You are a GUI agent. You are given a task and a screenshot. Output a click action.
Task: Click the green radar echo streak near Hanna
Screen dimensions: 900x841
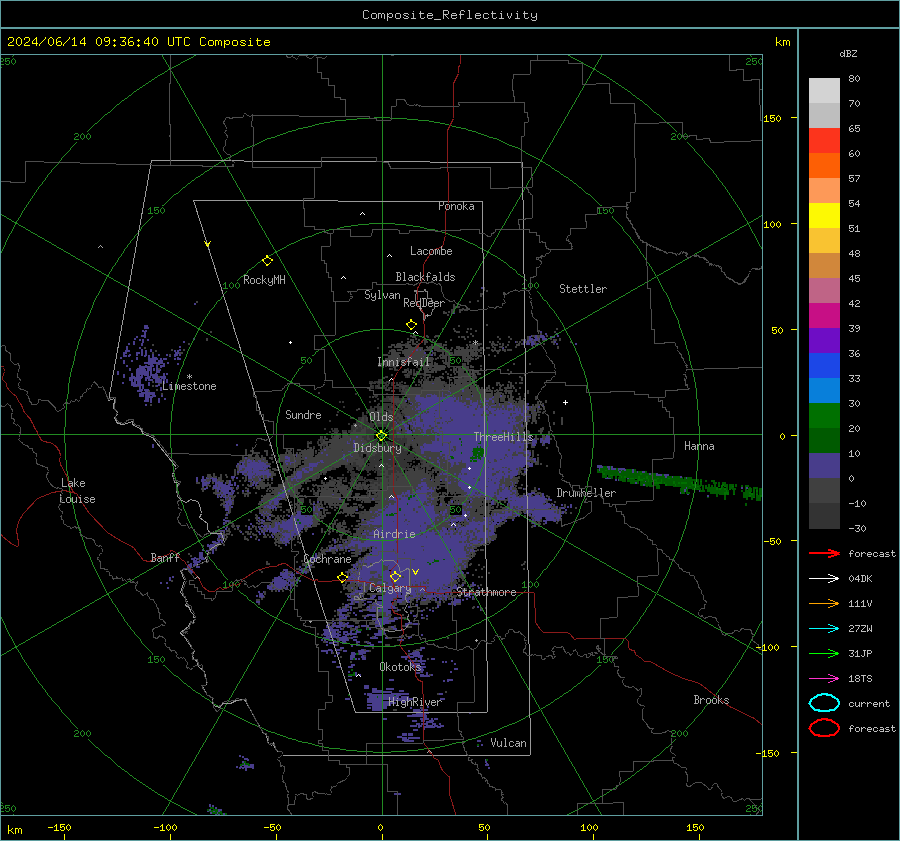point(680,483)
